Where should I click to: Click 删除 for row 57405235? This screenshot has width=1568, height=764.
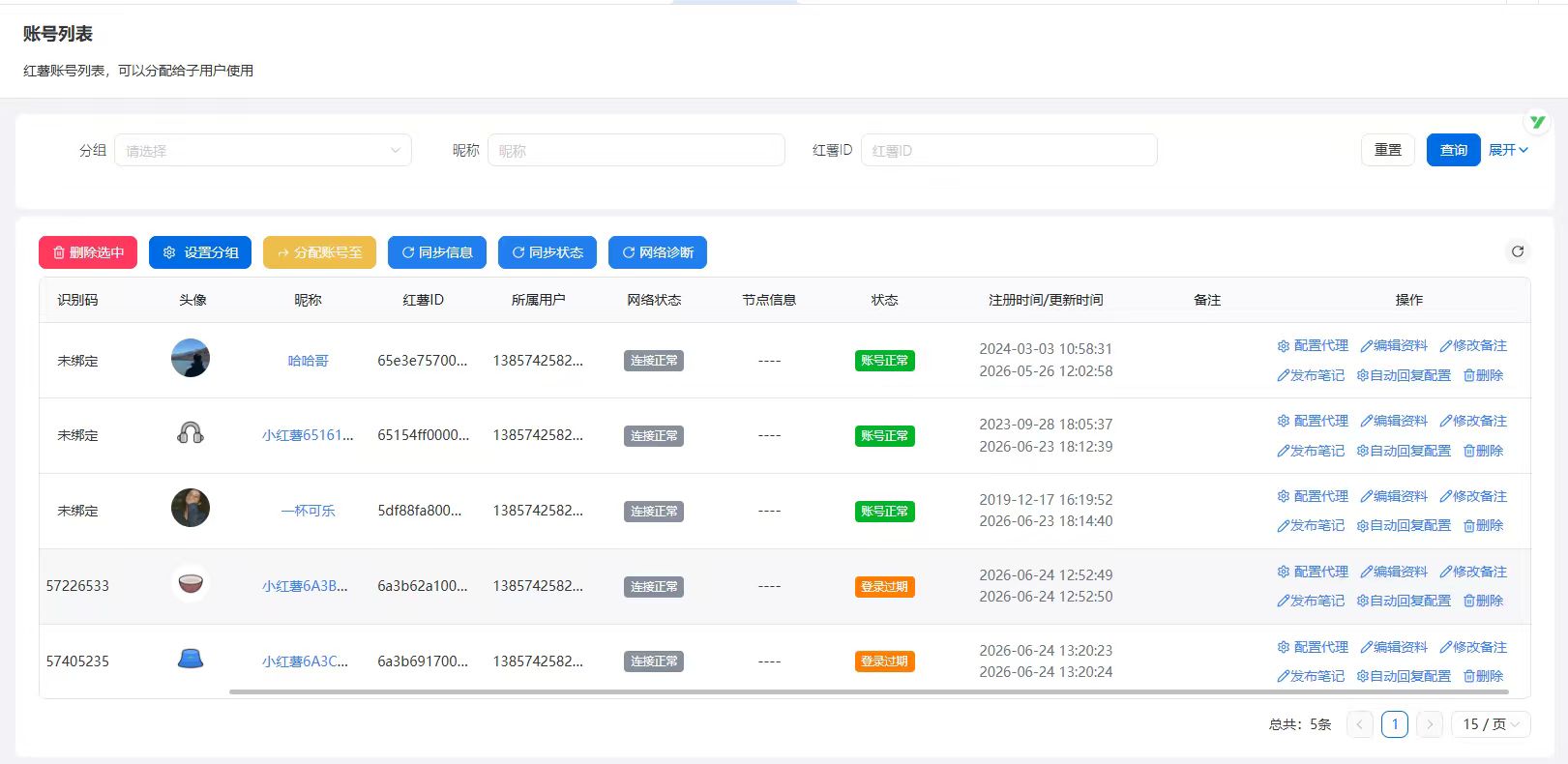click(x=1483, y=676)
